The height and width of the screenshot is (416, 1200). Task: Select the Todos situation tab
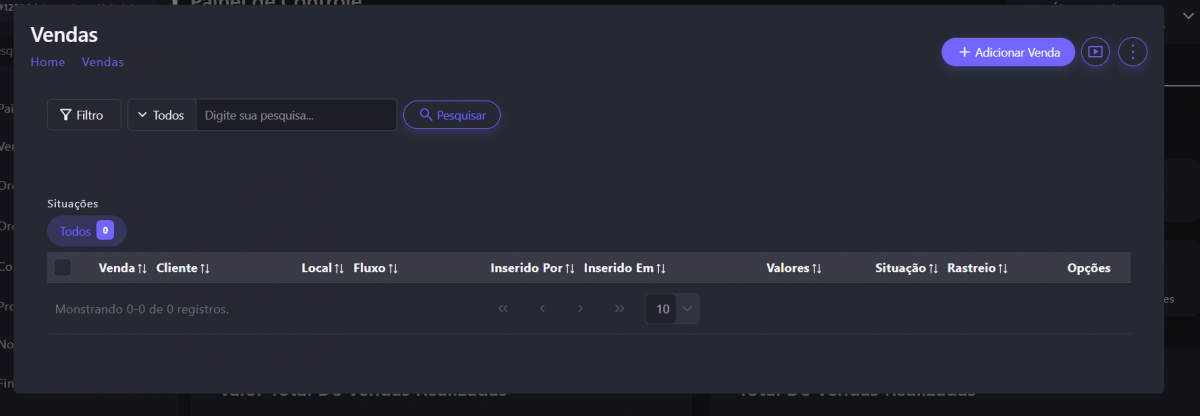(86, 231)
